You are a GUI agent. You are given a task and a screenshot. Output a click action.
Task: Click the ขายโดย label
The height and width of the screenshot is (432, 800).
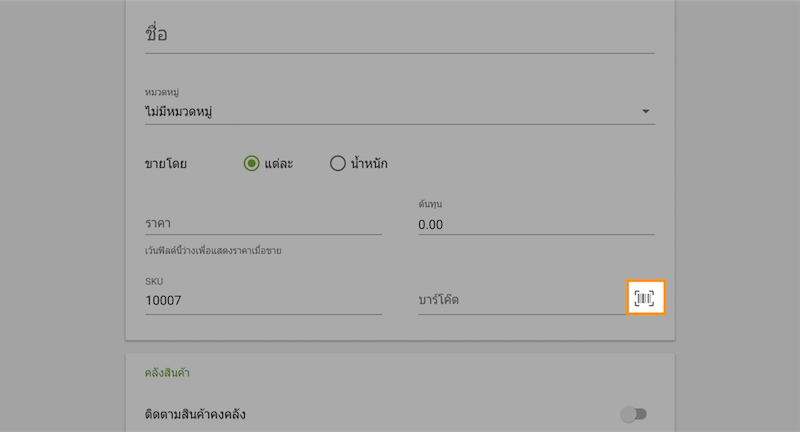[x=166, y=164]
